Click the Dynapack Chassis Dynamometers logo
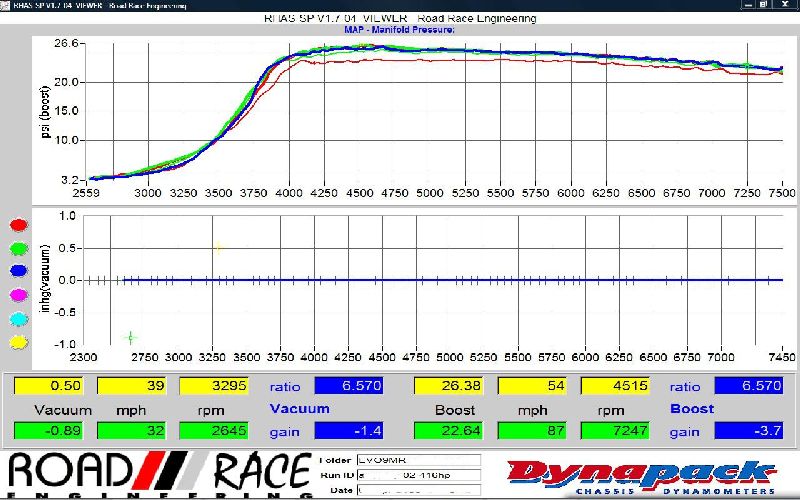This screenshot has width=800, height=500. [x=640, y=475]
